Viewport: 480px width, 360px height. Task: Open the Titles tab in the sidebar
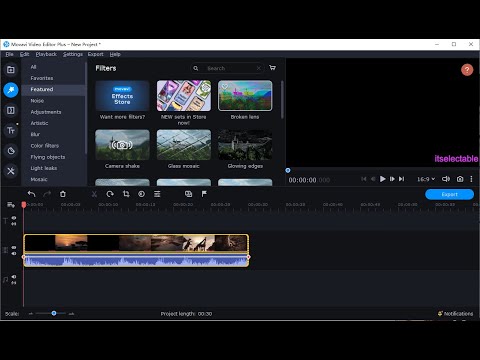pos(11,130)
